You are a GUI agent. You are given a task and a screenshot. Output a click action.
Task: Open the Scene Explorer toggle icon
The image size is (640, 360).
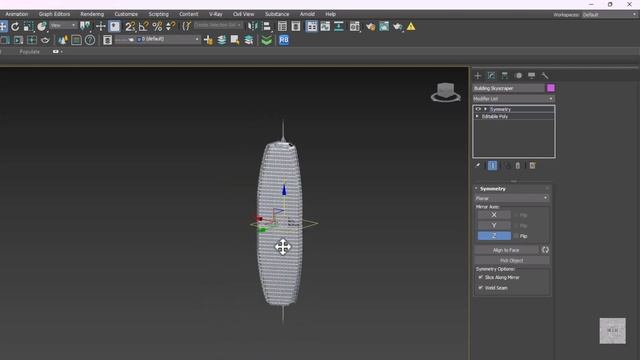click(x=282, y=27)
